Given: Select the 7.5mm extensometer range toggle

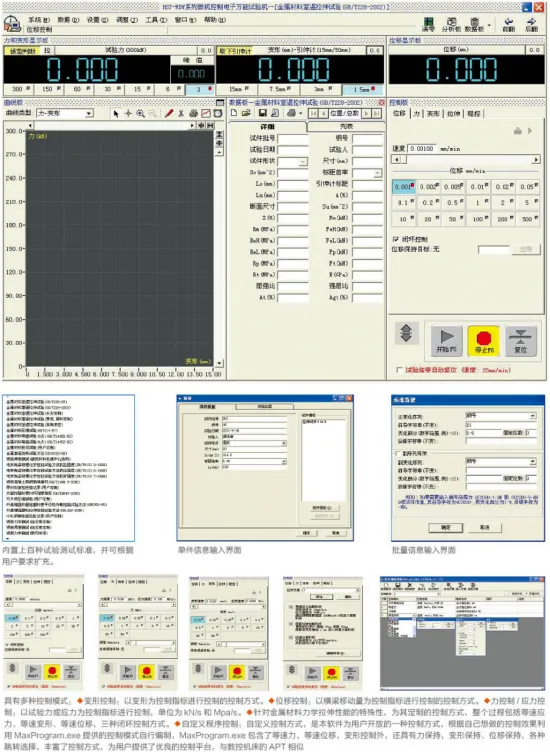Looking at the screenshot, I should tap(278, 90).
